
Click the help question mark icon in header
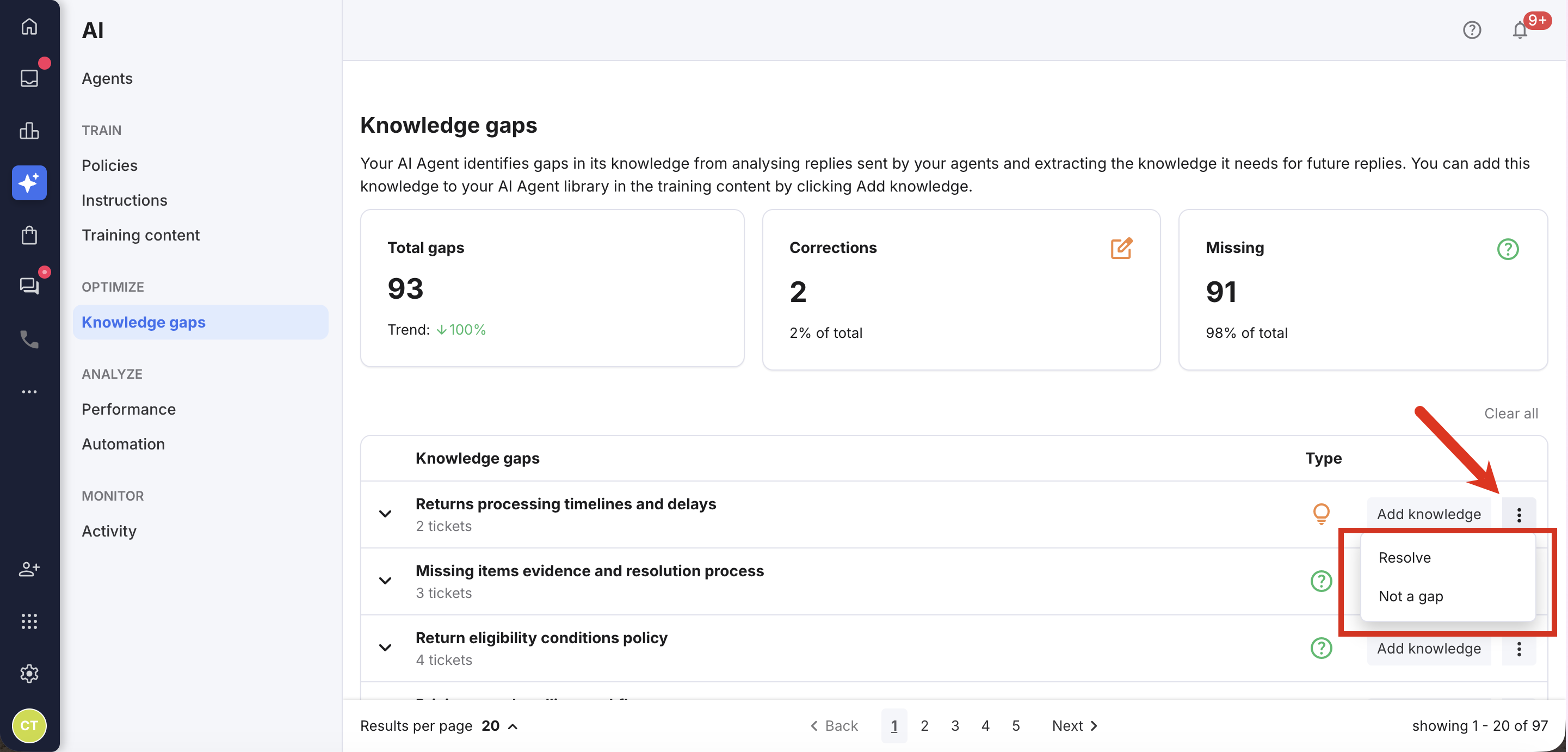(x=1471, y=30)
